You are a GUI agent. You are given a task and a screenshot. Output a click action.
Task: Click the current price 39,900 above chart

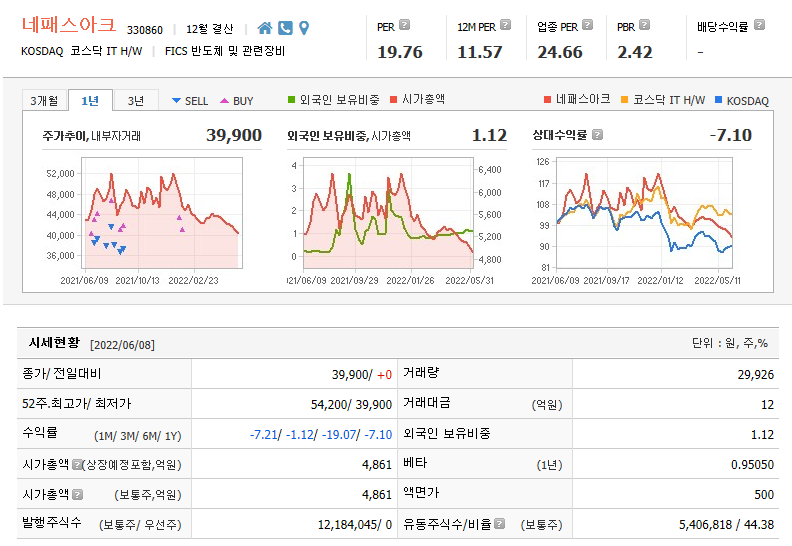[x=234, y=135]
